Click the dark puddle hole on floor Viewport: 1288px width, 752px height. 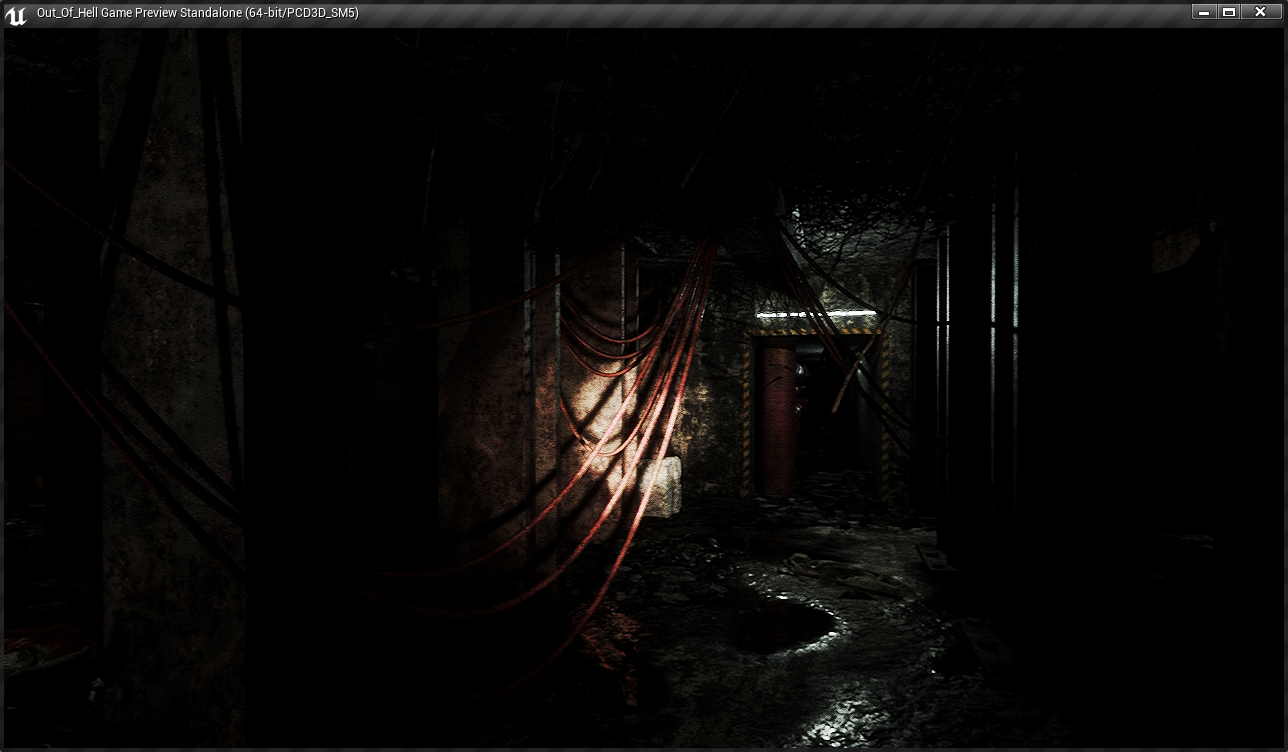(785, 625)
